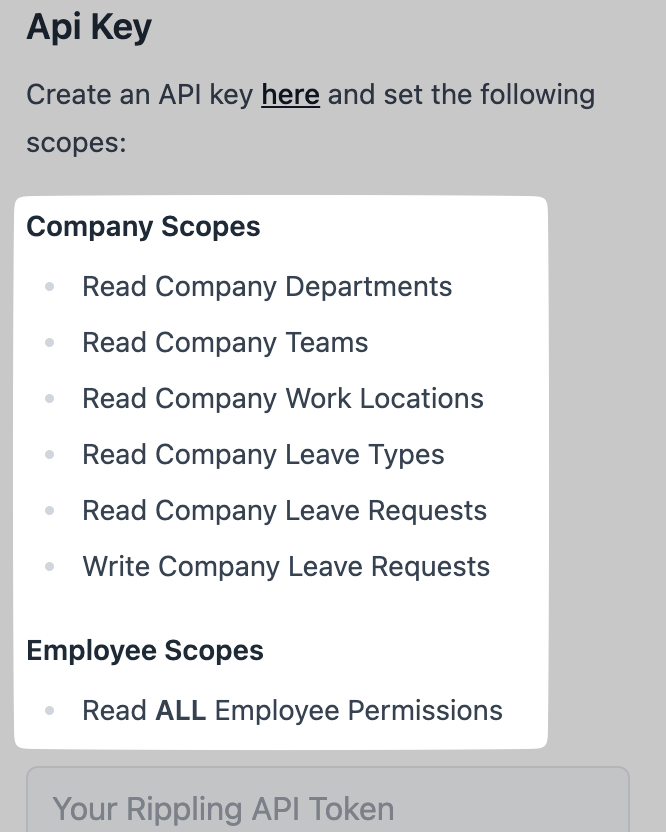
Task: Focus the Your Rippling API Token field
Action: 327,806
